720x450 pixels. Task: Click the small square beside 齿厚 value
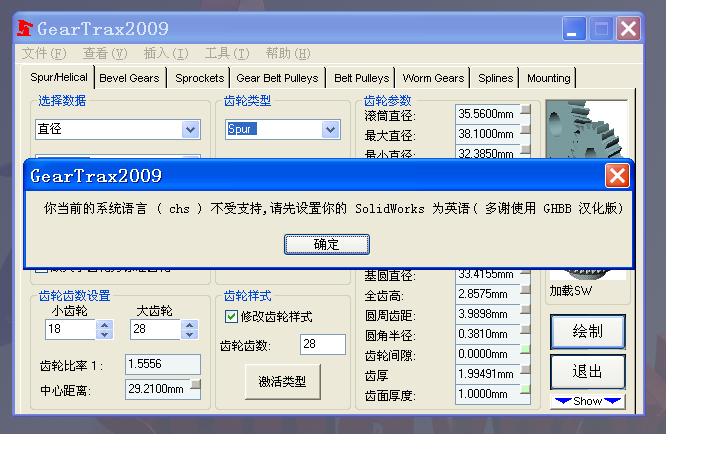pyautogui.click(x=526, y=370)
